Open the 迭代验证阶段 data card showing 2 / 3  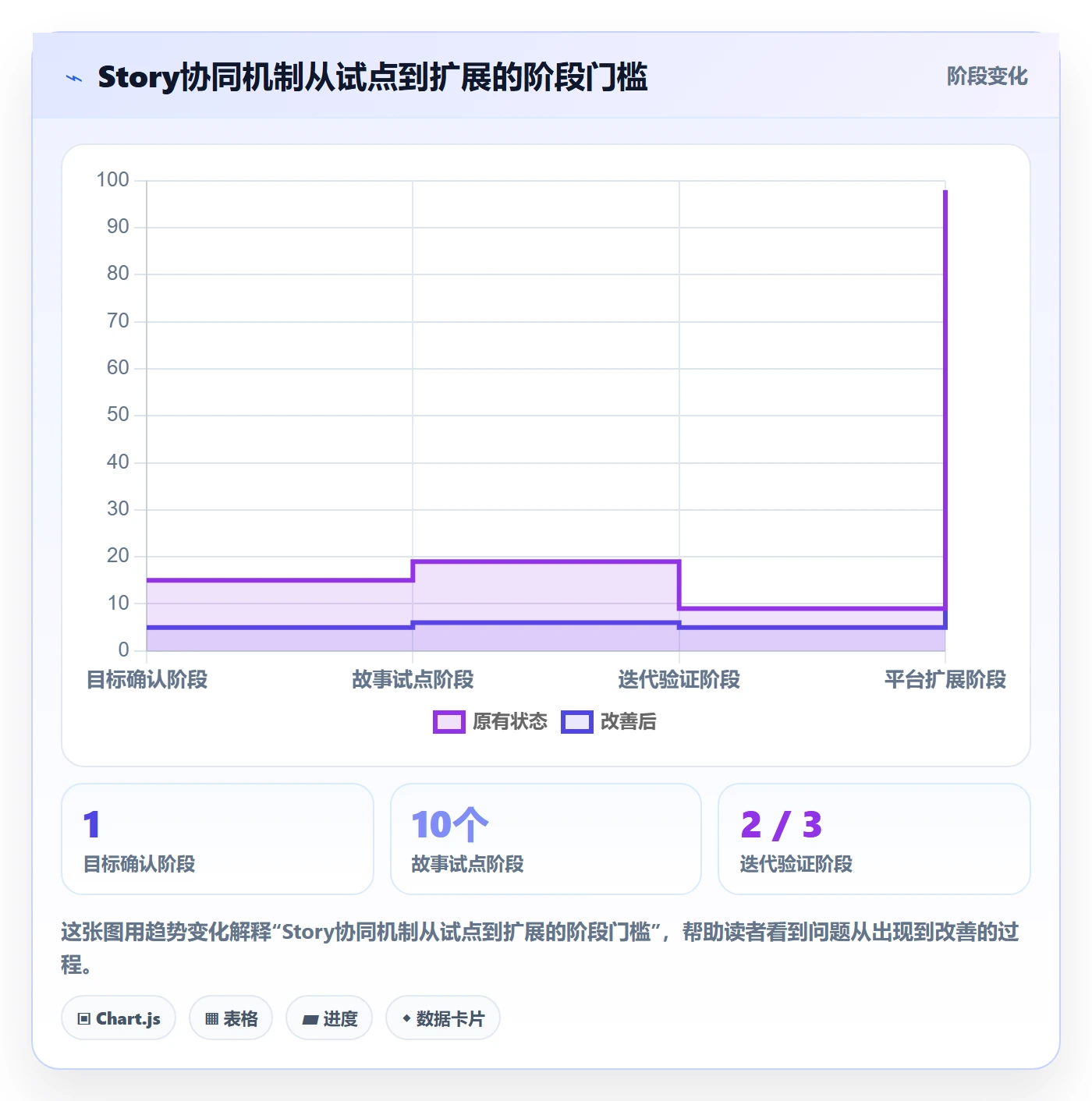[874, 839]
